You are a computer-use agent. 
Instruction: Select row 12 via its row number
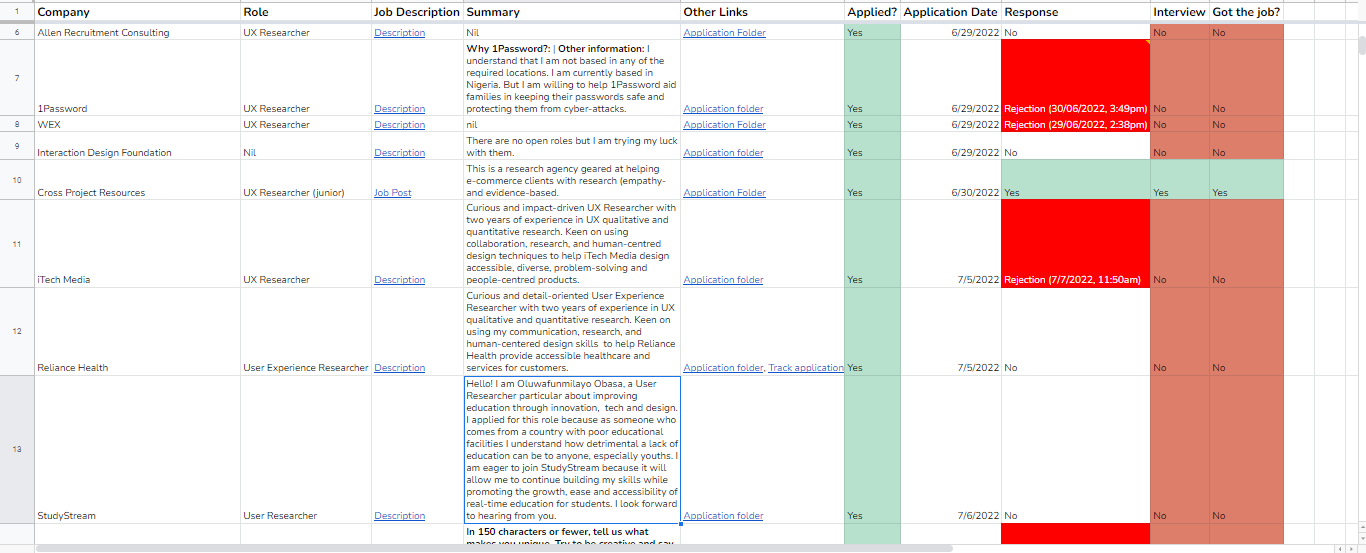[x=17, y=332]
